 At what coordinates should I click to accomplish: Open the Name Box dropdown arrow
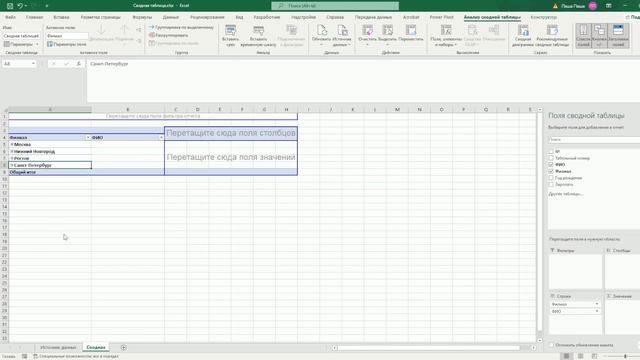pos(33,64)
